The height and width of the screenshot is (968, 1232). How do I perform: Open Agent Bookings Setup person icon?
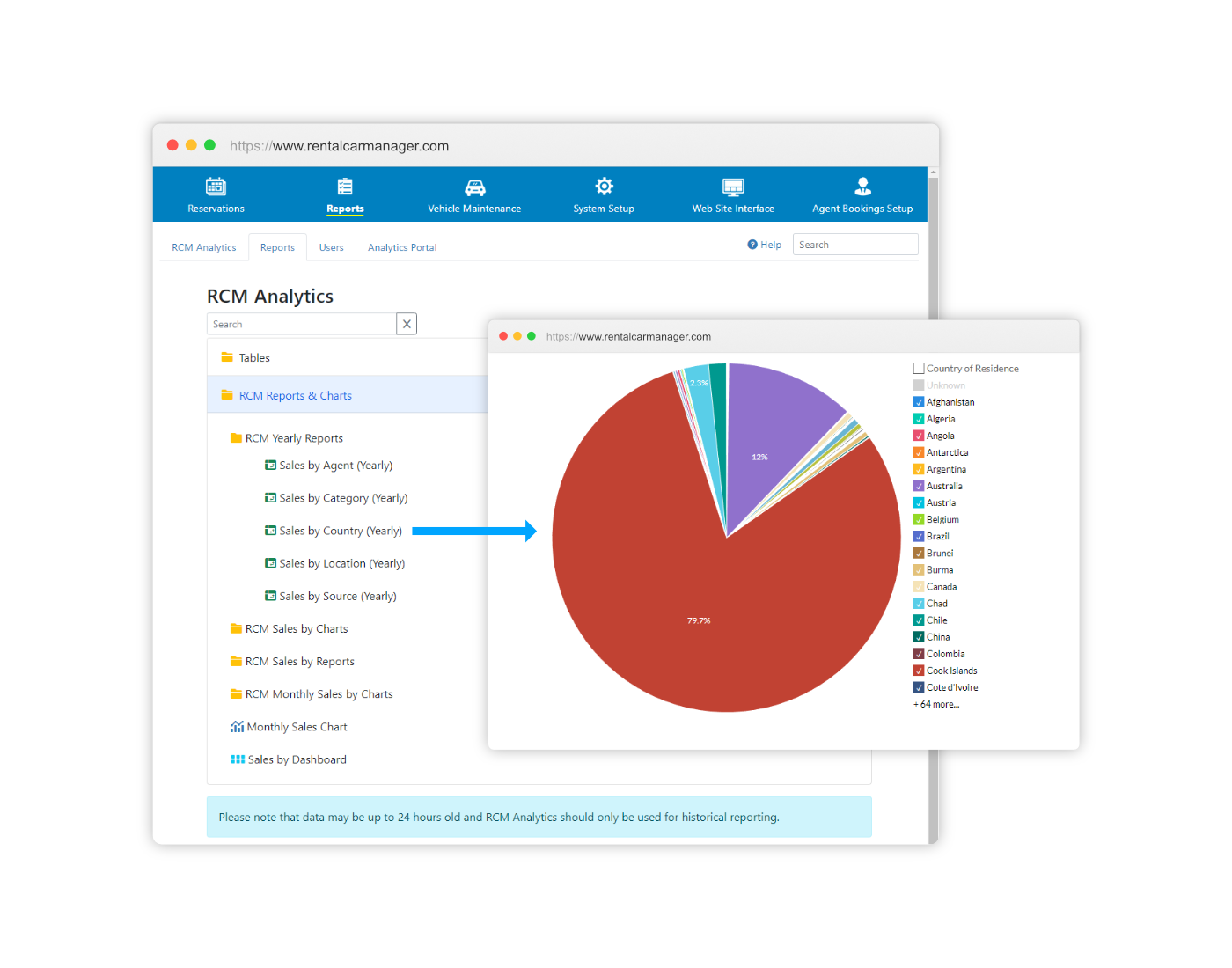pyautogui.click(x=862, y=187)
